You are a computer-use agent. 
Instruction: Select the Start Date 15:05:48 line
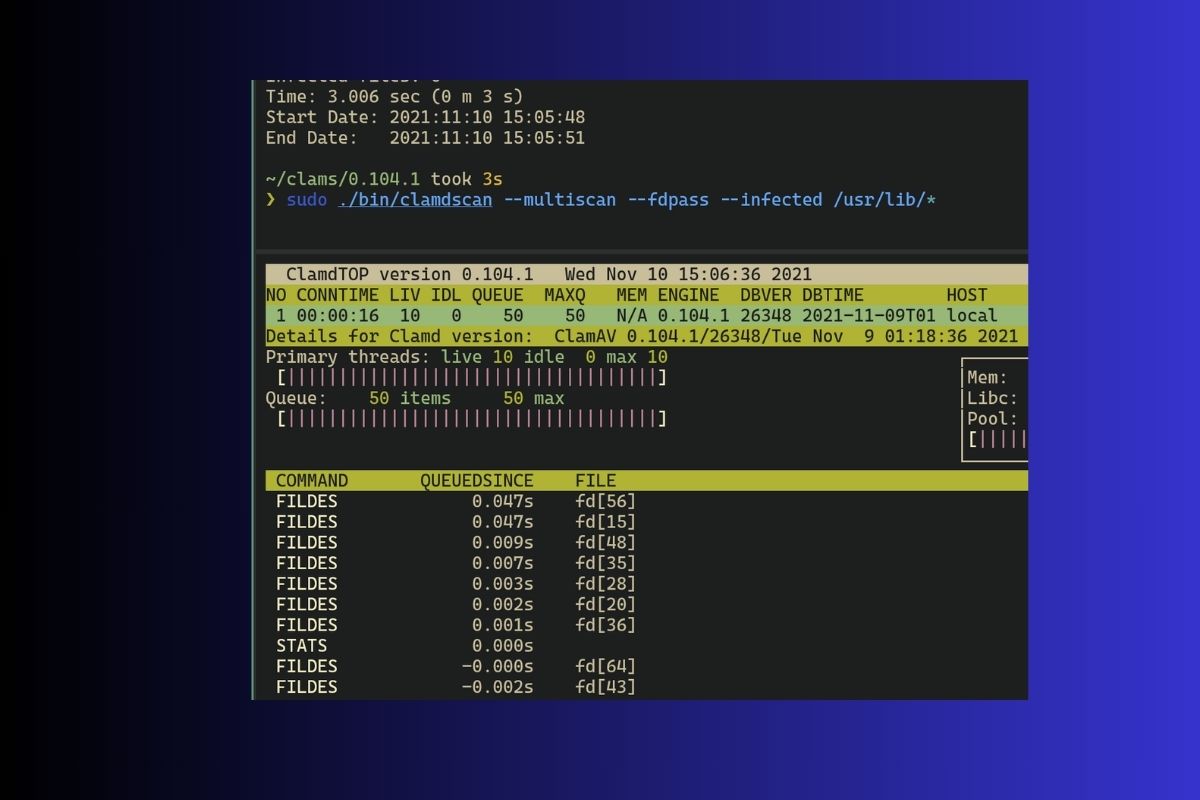425,117
